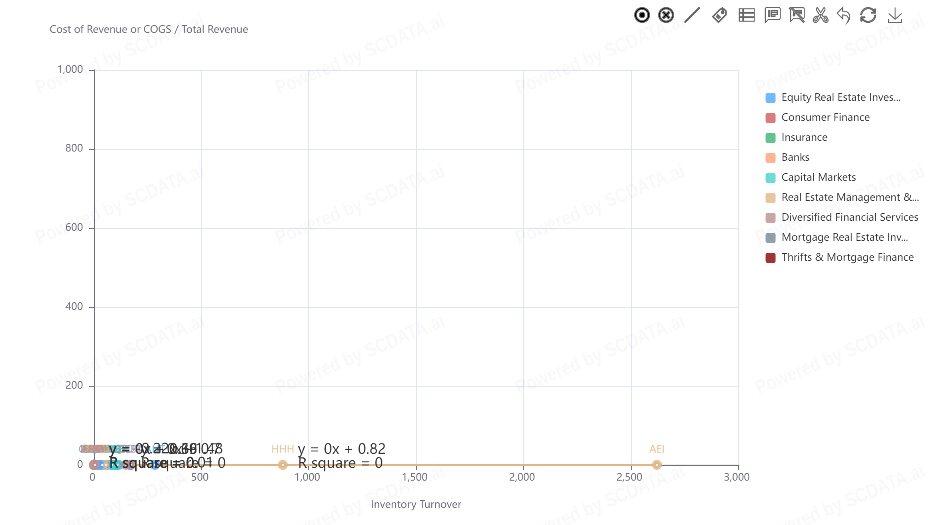Image resolution: width=939 pixels, height=525 pixels.
Task: Click the undo arrow icon
Action: click(x=844, y=15)
